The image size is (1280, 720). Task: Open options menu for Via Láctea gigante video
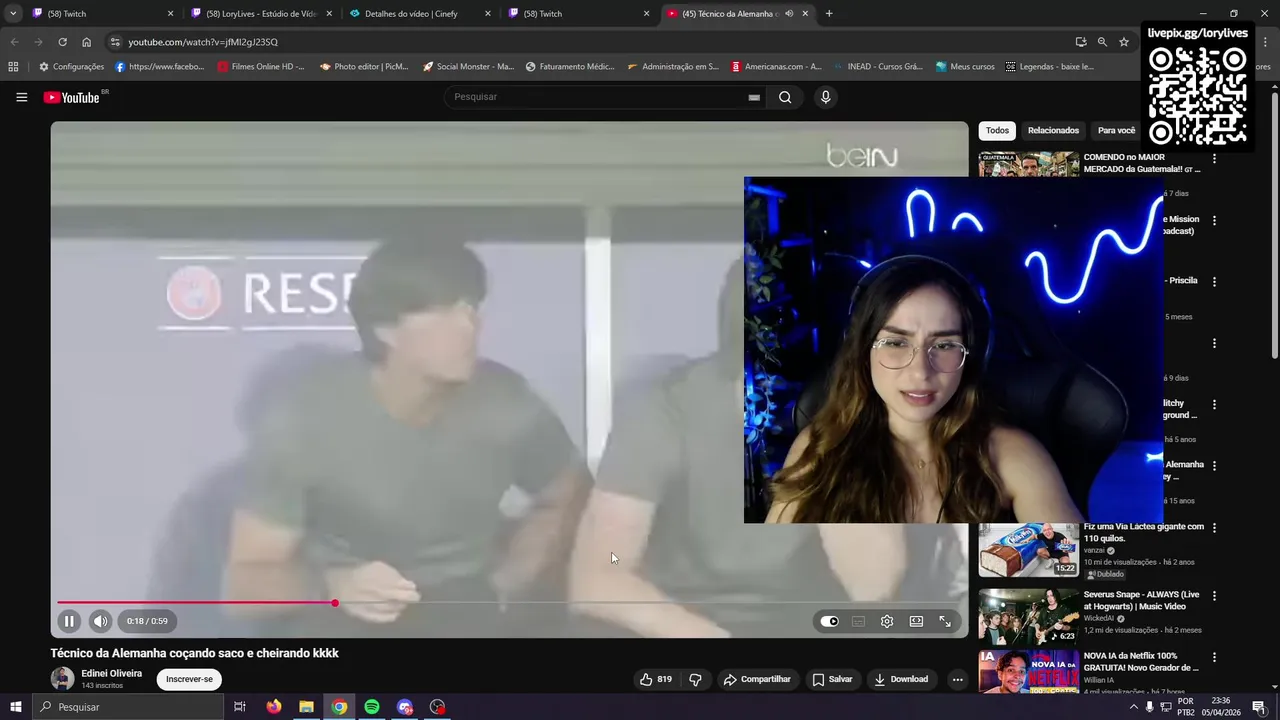[1215, 528]
